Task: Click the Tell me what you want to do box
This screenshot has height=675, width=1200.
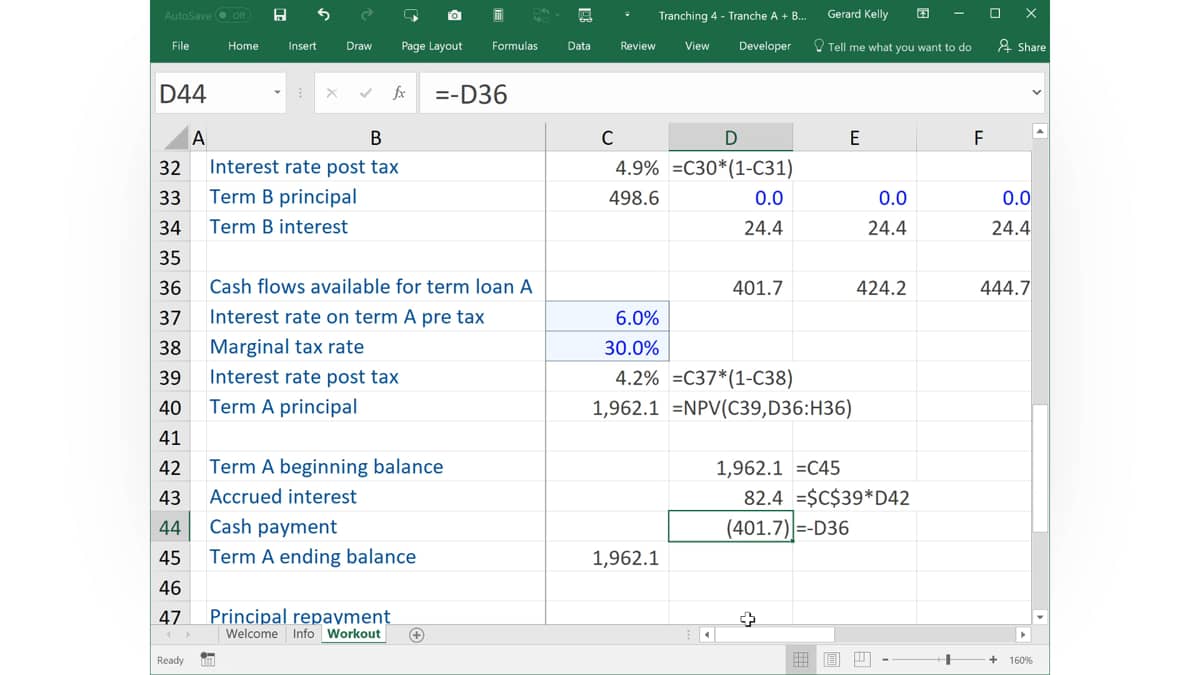Action: tap(893, 47)
